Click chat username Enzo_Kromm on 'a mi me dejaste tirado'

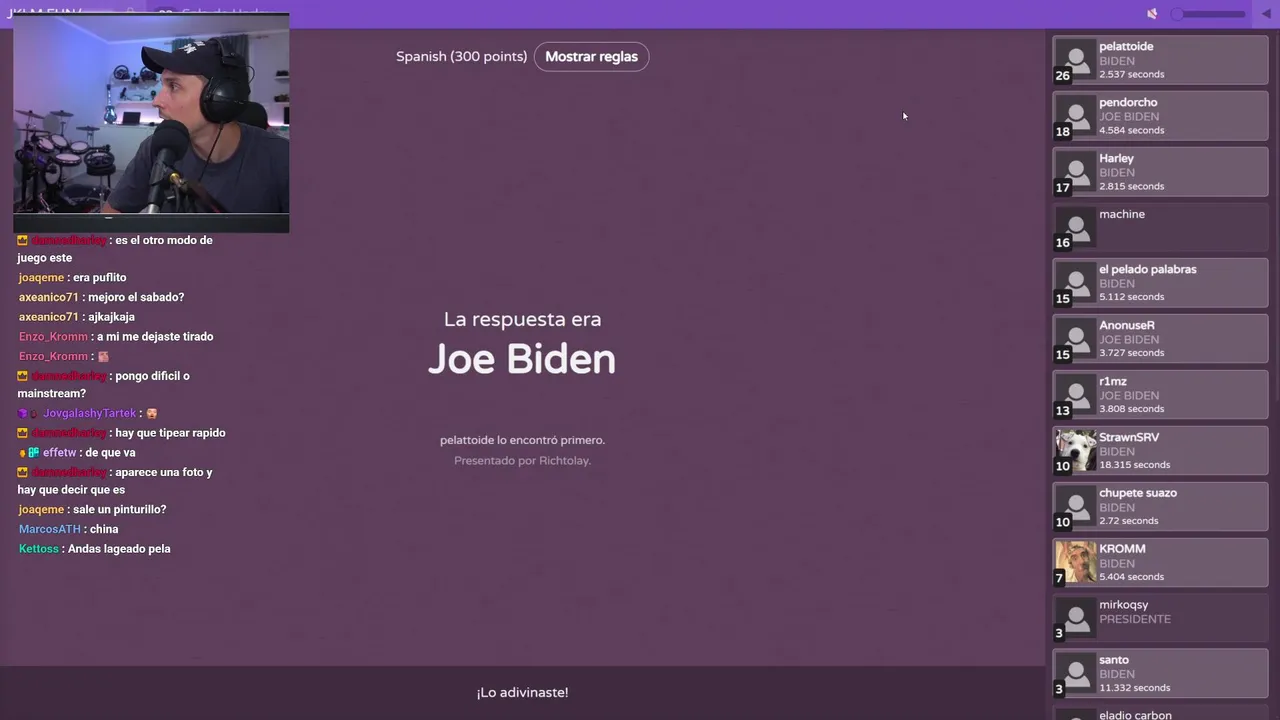pyautogui.click(x=53, y=337)
